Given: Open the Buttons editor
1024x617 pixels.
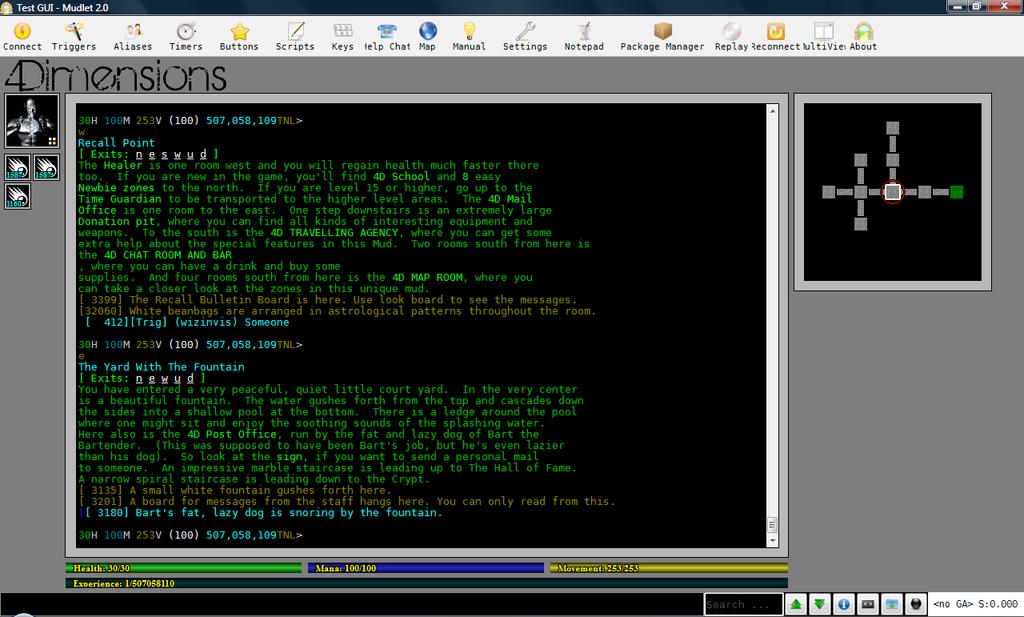Looking at the screenshot, I should coord(239,37).
